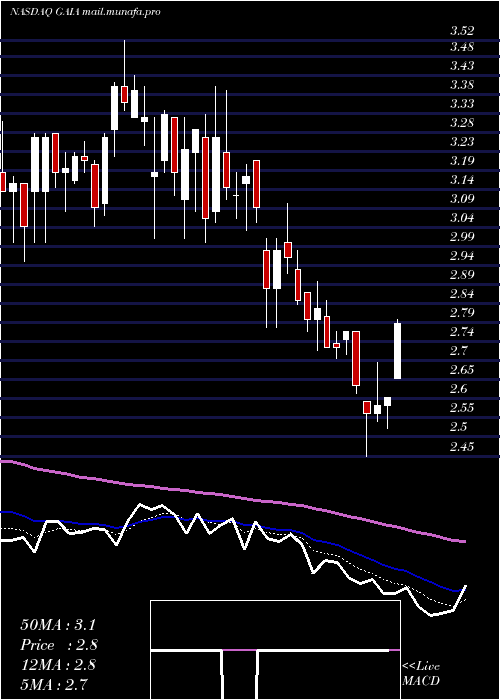Image resolution: width=500 pixels, height=700 pixels.
Task: Click the 3.33 price axis label
Action: point(462,104)
